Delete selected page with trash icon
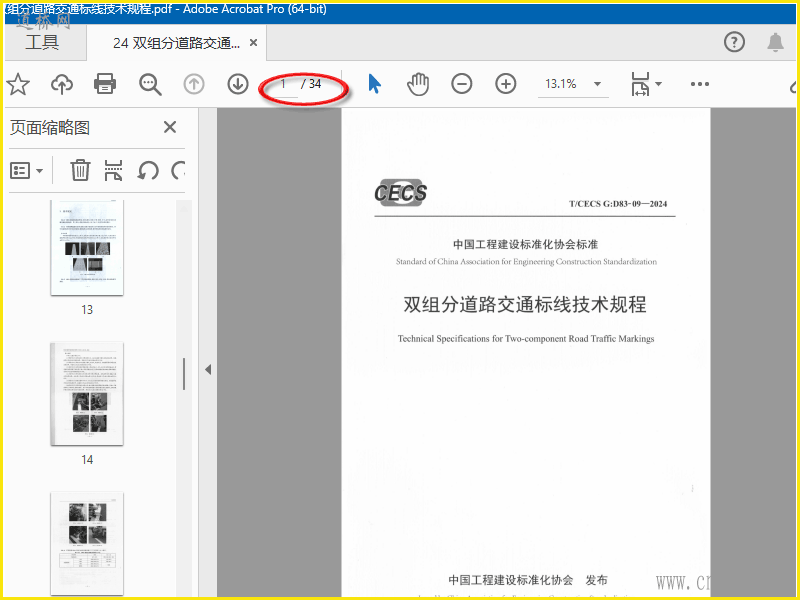The width and height of the screenshot is (800, 600). (80, 170)
